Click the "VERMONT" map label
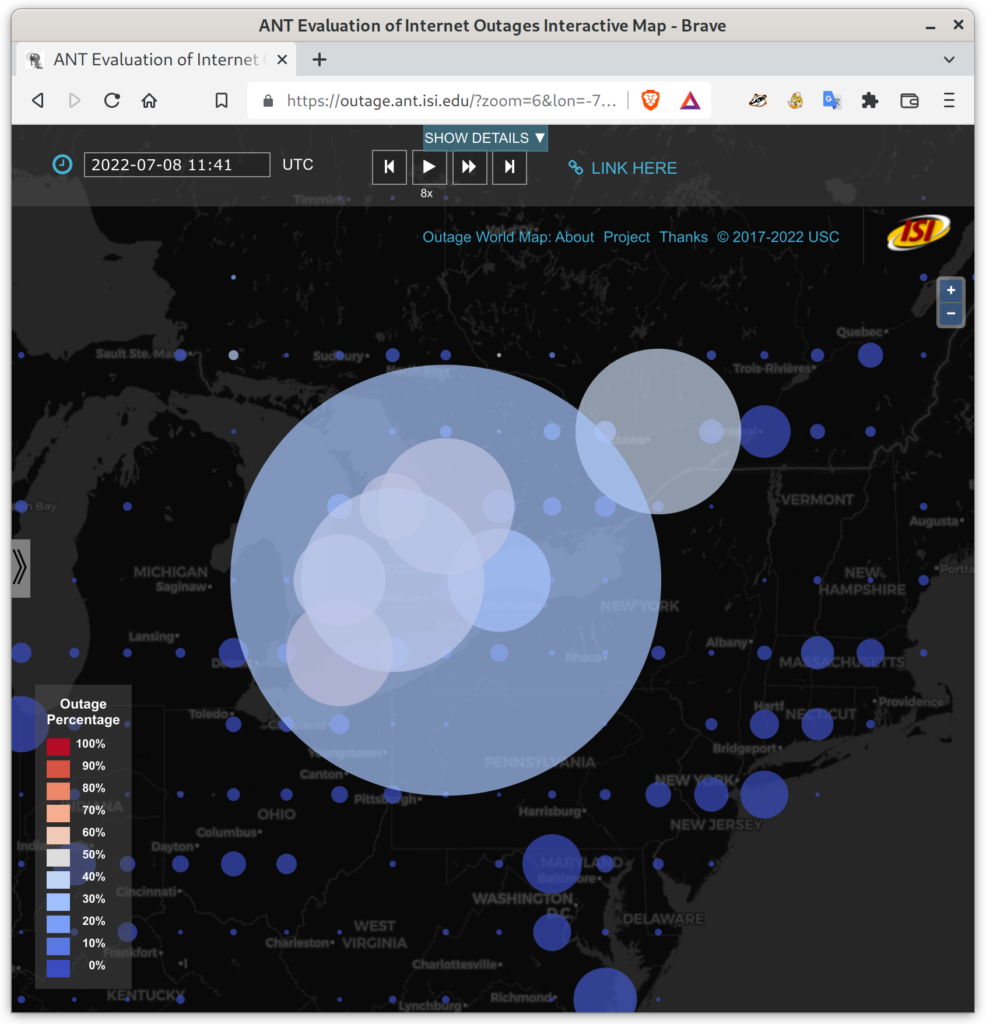 (817, 500)
